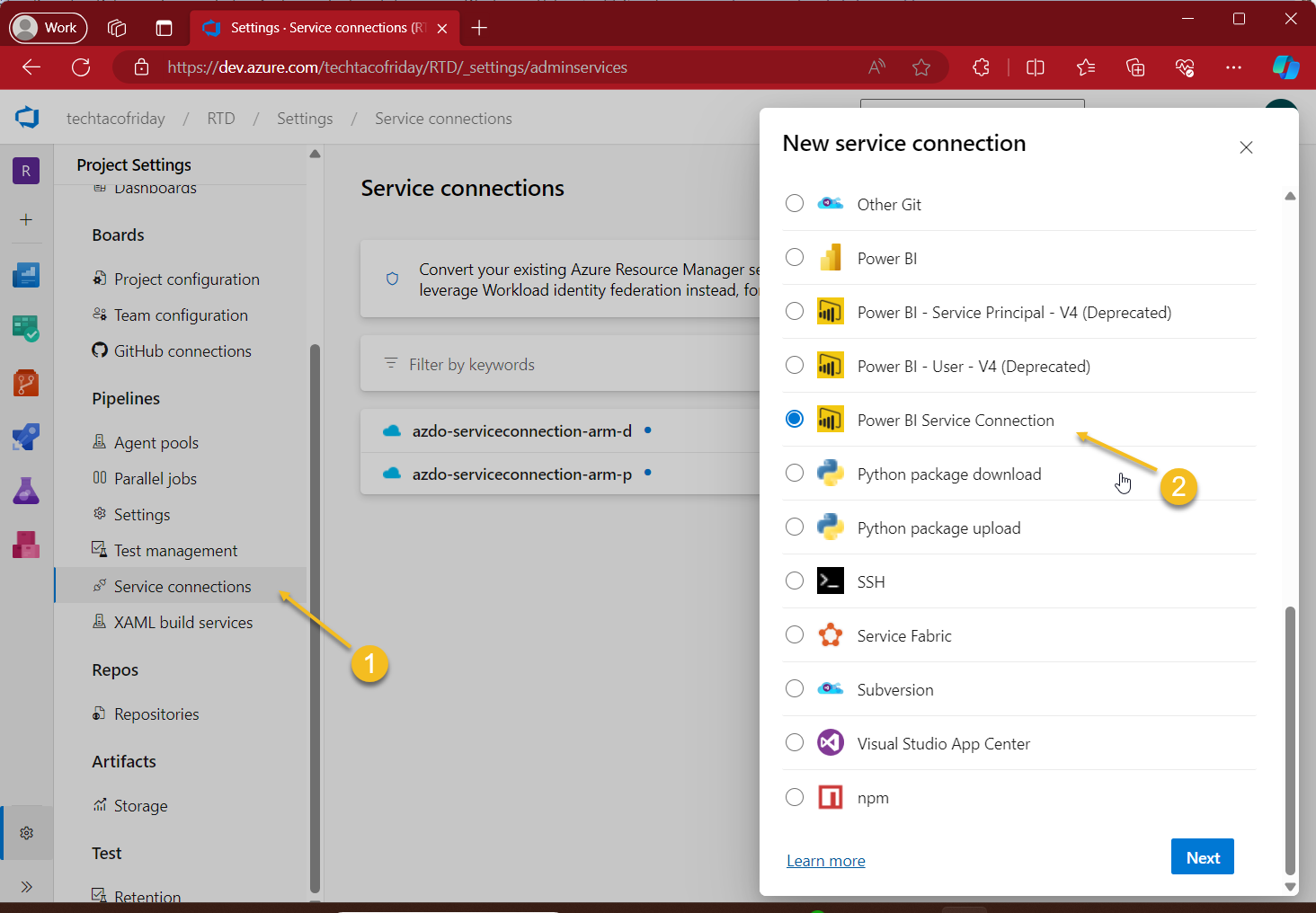Open the Overview icon in the left rail
Screen dimensions: 1316x913
click(26, 275)
